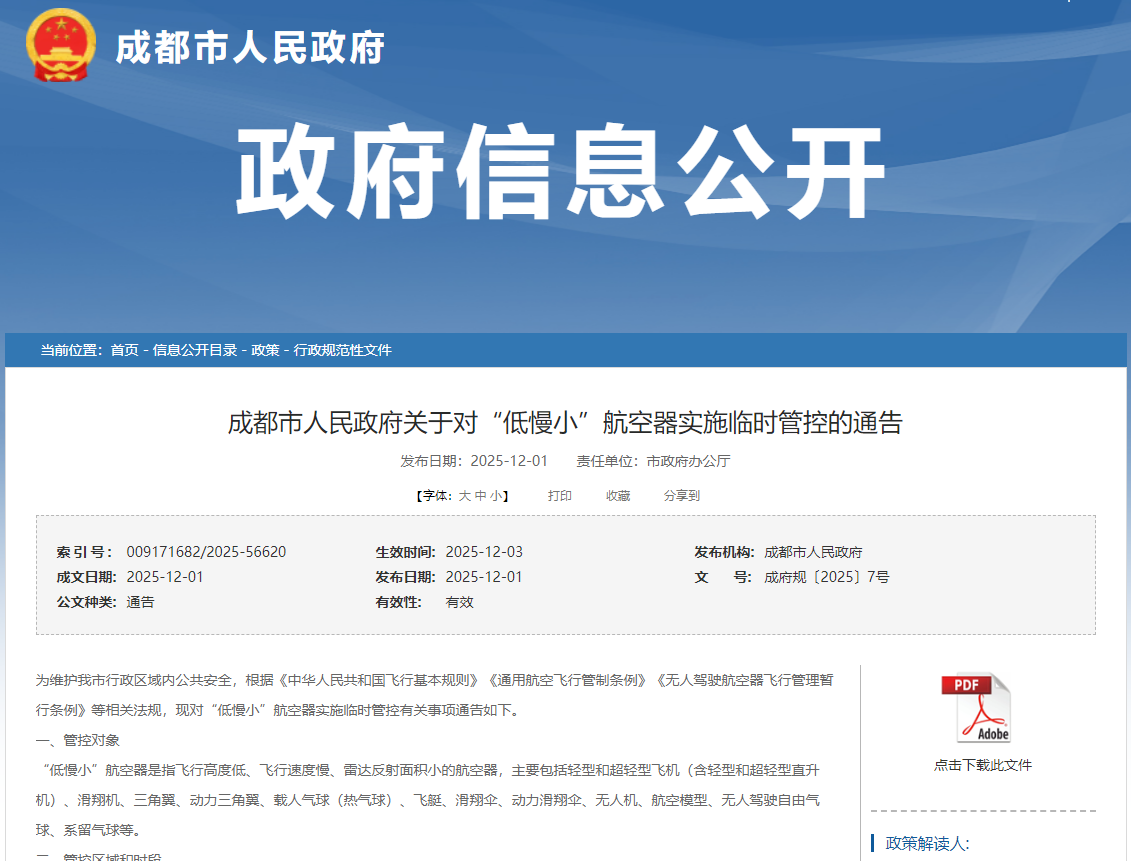Set font size to 中

click(x=480, y=496)
